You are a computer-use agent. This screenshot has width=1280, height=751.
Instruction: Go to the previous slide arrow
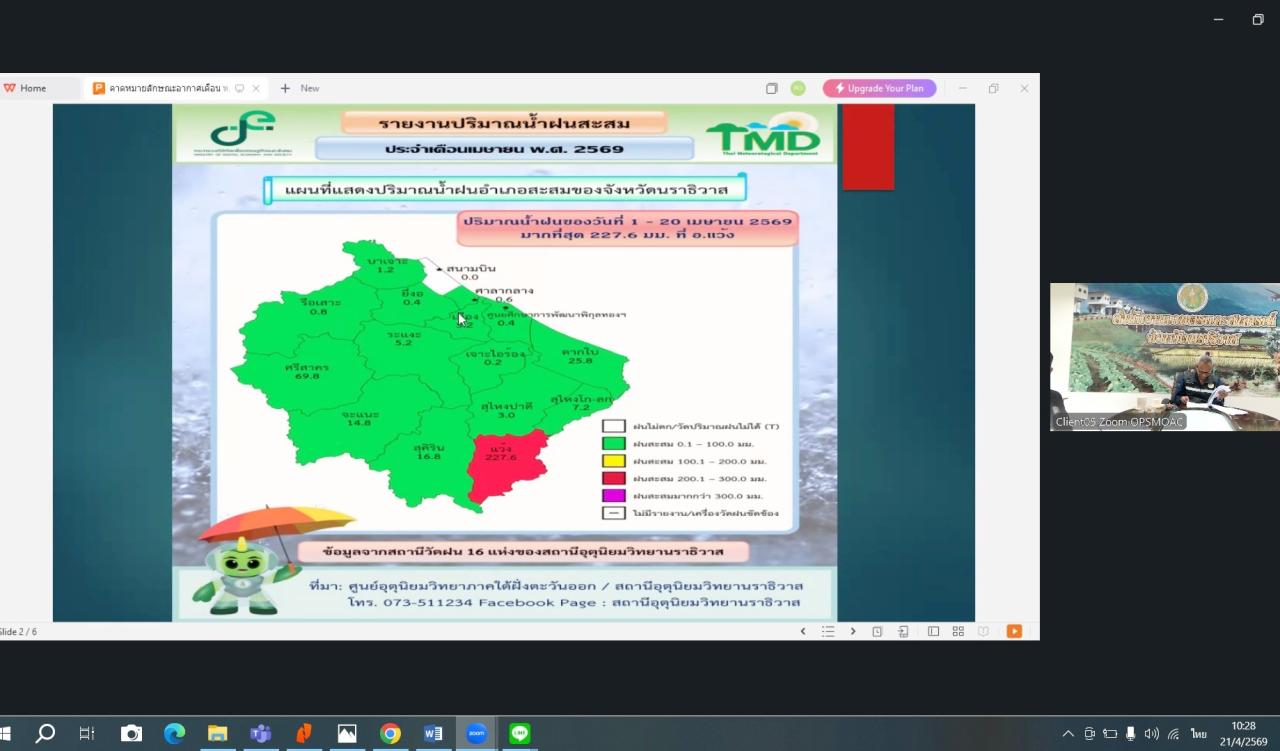pos(802,631)
